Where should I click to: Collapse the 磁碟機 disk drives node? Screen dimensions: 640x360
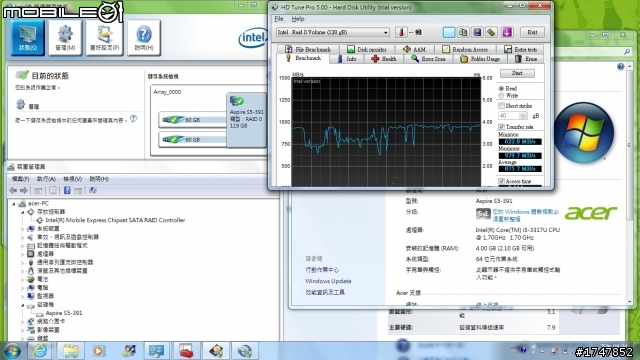(23, 304)
